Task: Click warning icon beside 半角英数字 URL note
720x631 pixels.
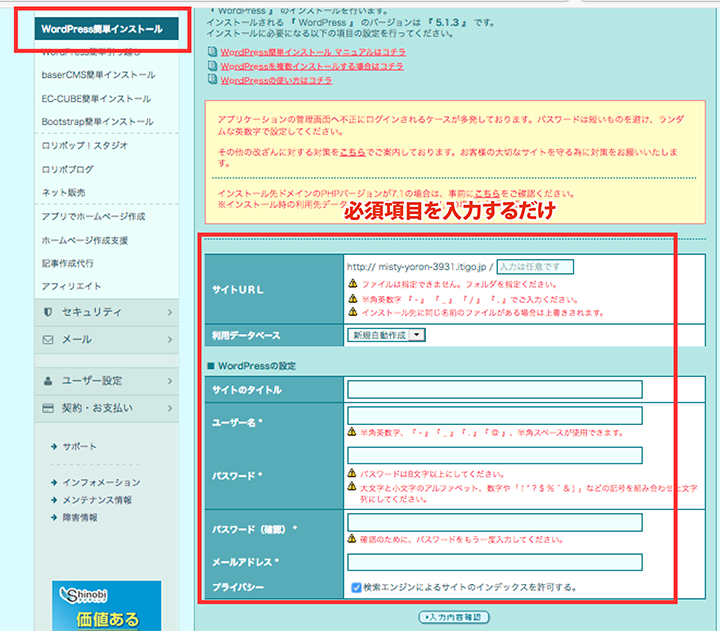Action: [x=353, y=299]
